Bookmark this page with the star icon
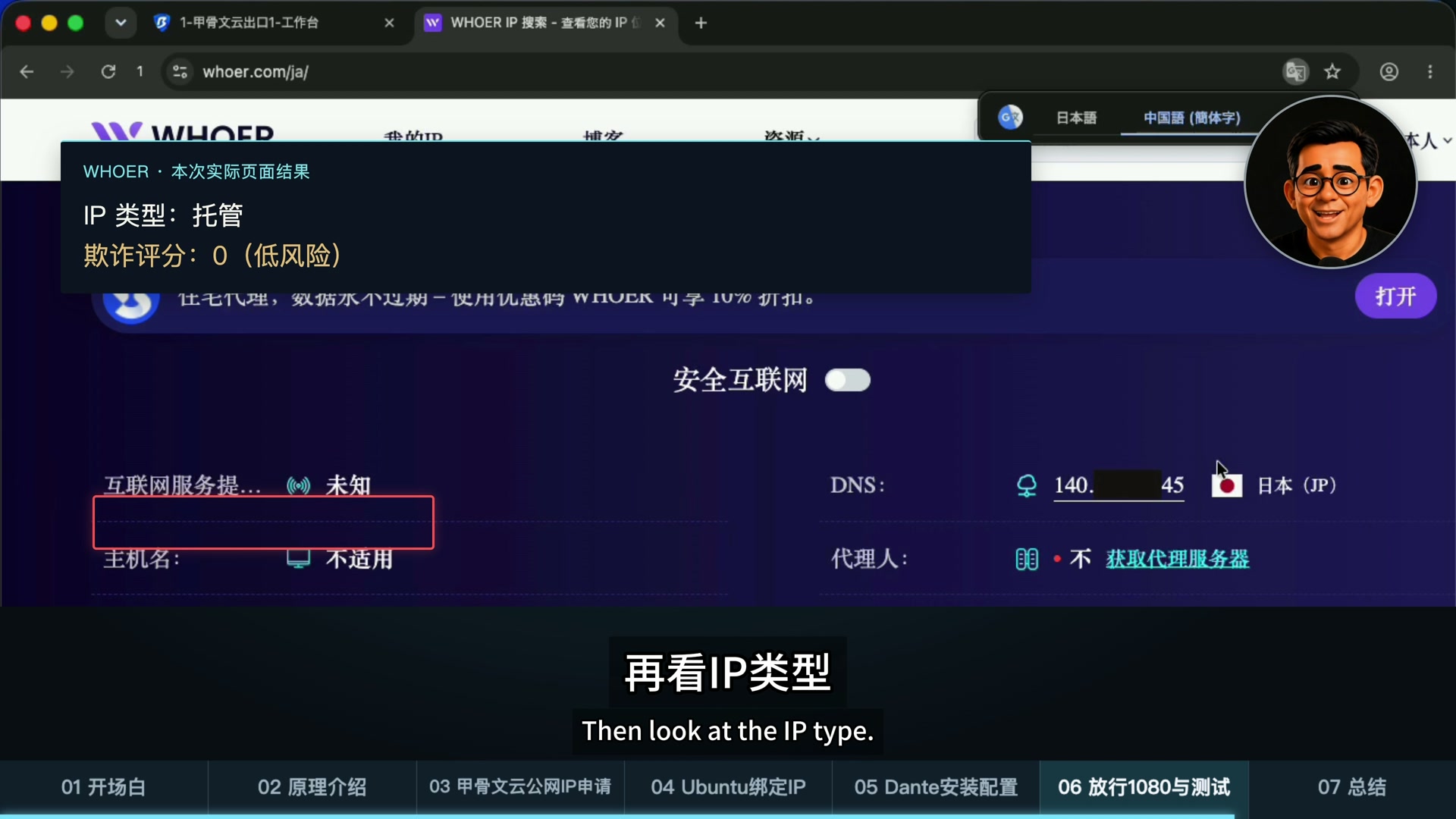The height and width of the screenshot is (819, 1456). [x=1332, y=71]
